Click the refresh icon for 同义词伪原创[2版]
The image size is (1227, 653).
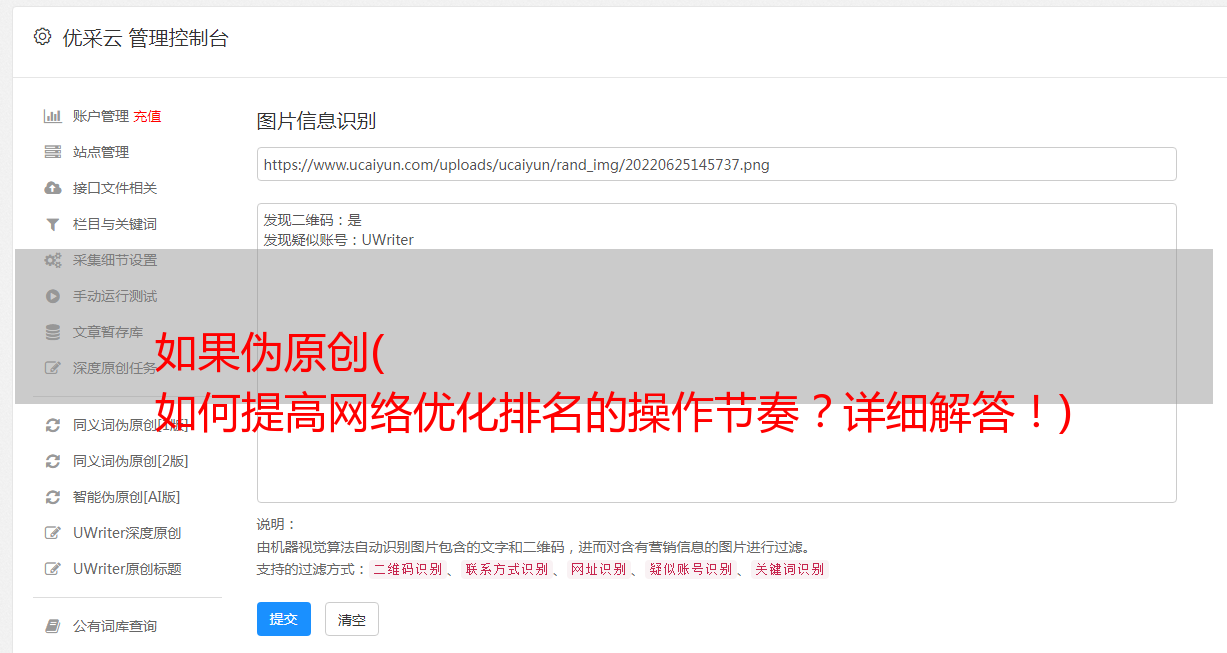[53, 461]
